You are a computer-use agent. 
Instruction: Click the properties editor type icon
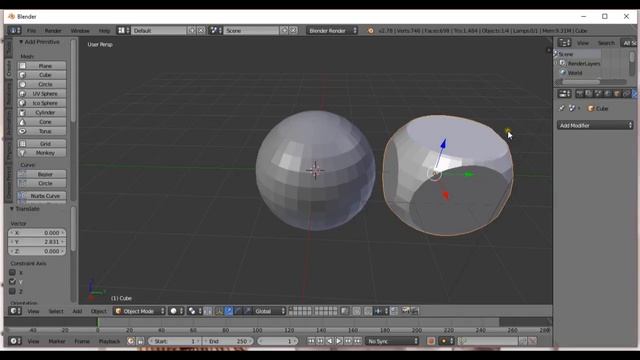(x=564, y=94)
